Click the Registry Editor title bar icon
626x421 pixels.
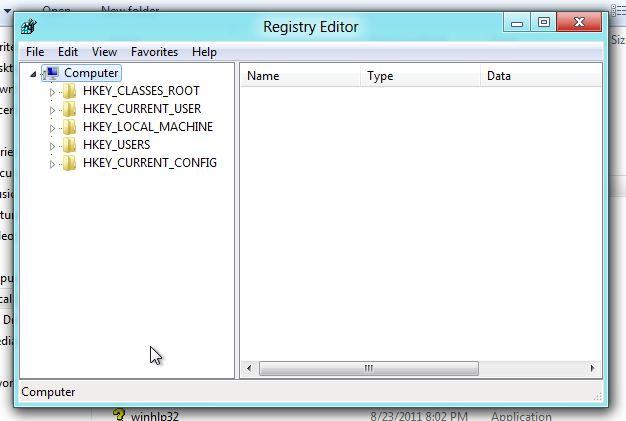[x=29, y=27]
